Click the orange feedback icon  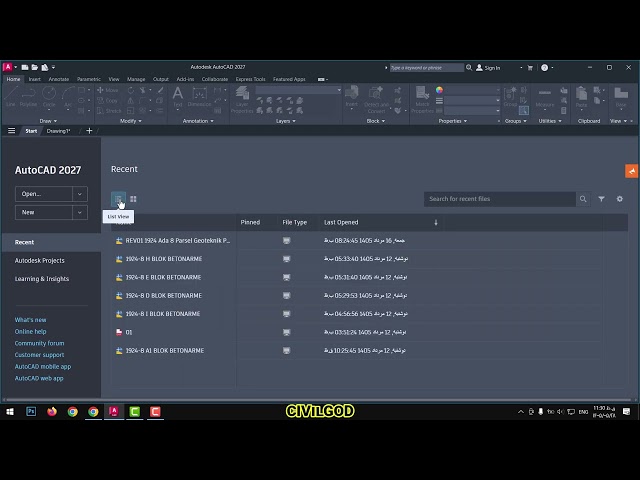pyautogui.click(x=631, y=171)
